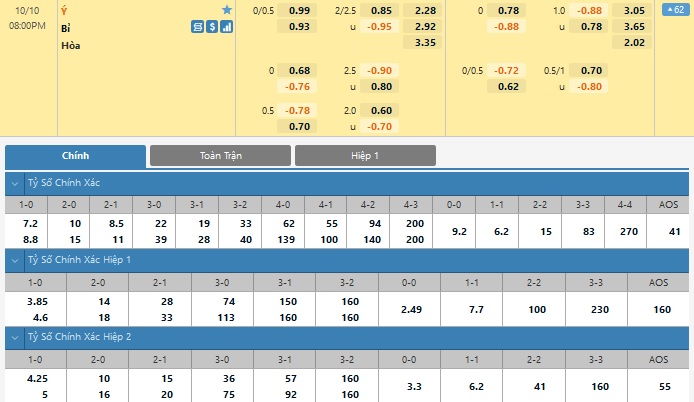This screenshot has width=694, height=402.
Task: Select the Chính tab
Action: coord(76,156)
